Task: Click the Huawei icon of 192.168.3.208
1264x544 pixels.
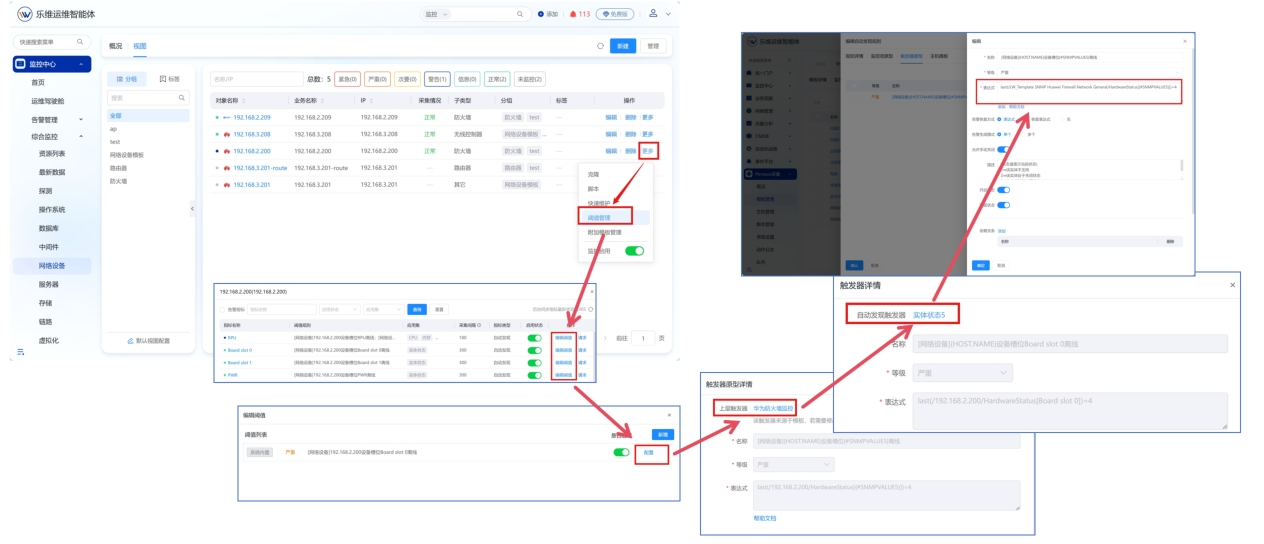Action: (x=227, y=134)
